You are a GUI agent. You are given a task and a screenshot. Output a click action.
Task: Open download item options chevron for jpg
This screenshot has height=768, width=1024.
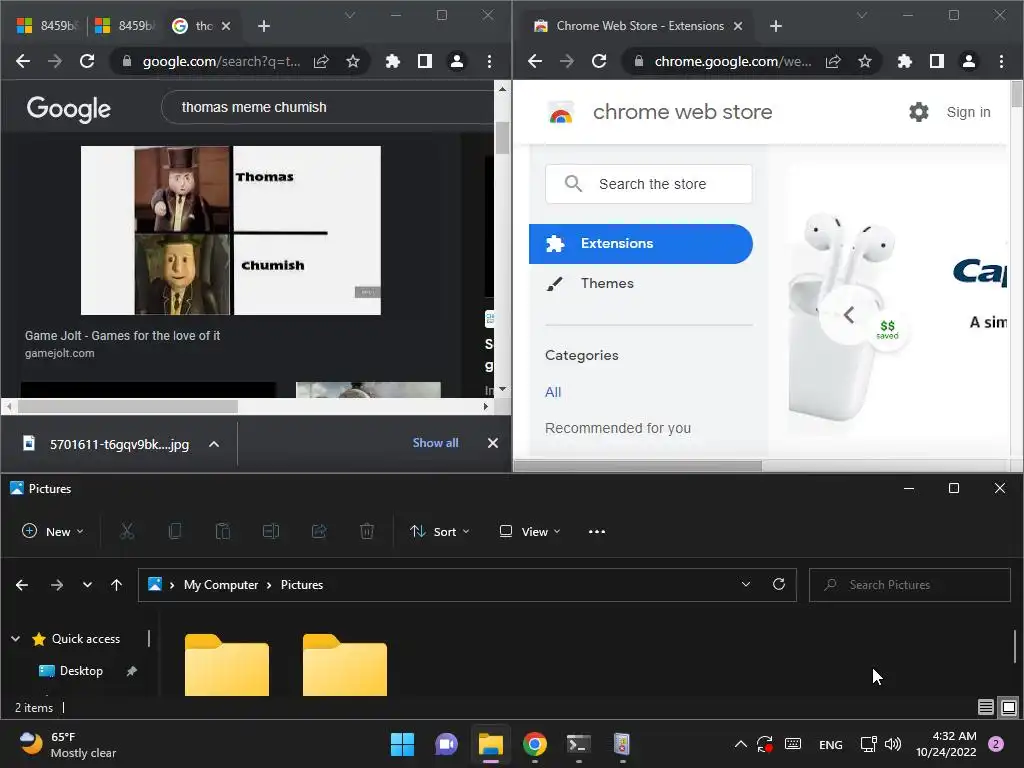click(x=214, y=444)
